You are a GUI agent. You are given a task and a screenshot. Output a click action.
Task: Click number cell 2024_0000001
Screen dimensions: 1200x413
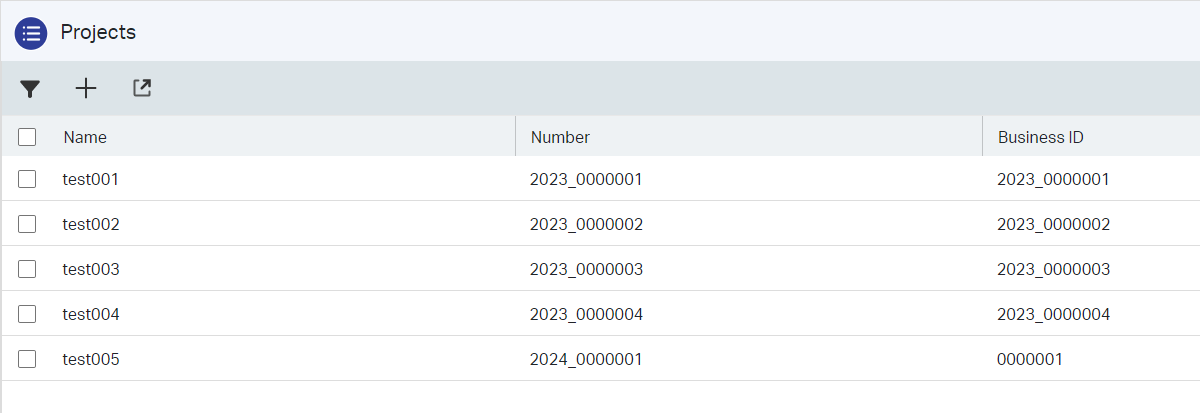586,360
